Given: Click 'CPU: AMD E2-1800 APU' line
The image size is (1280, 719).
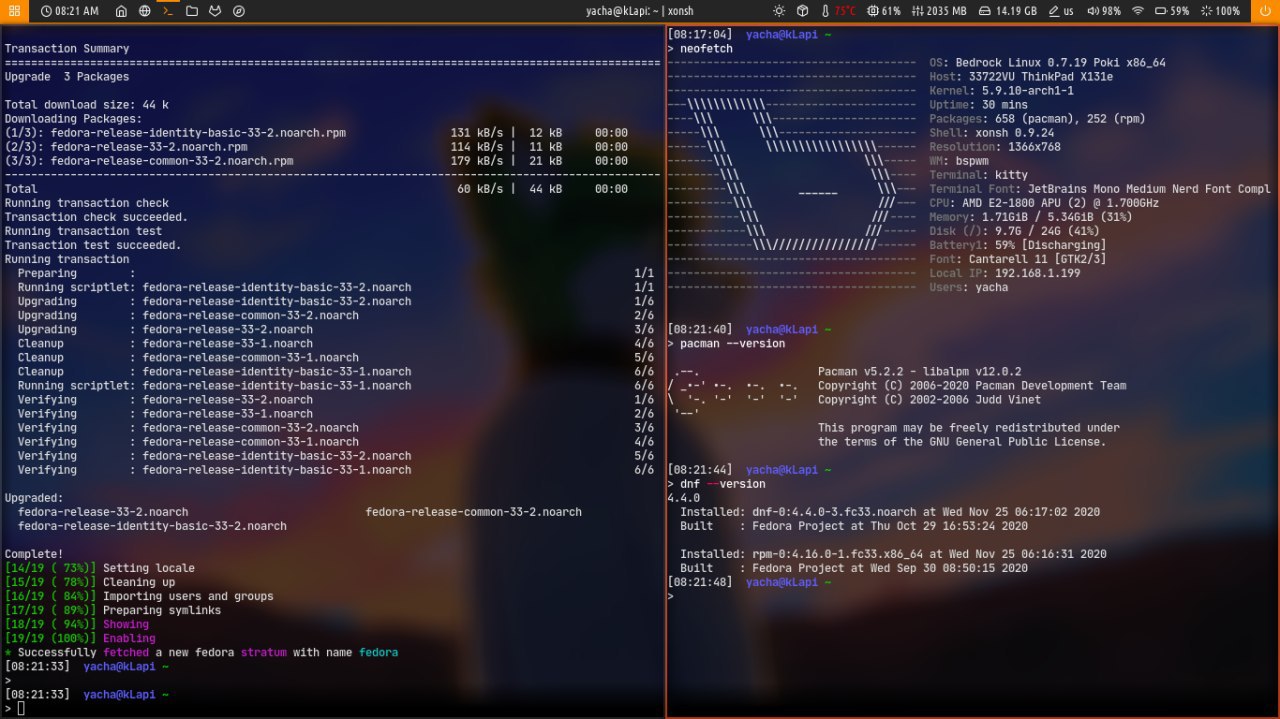Looking at the screenshot, I should click(x=1044, y=202).
